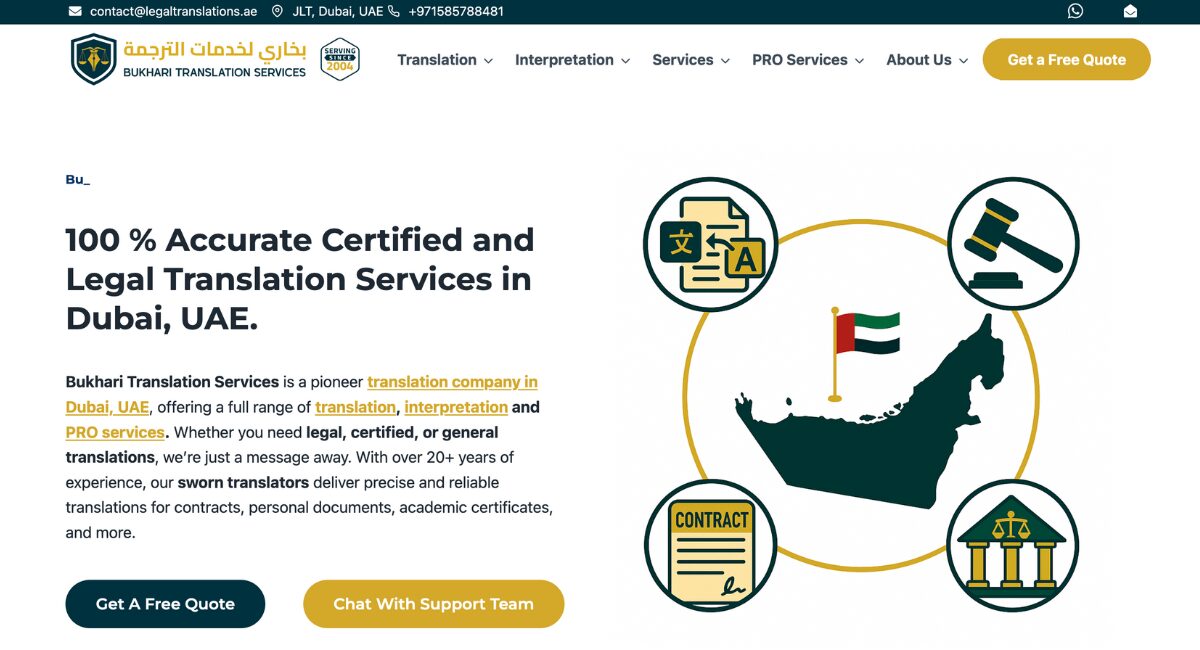1200x650 pixels.
Task: Click the small 'Bu_' typing text
Action: point(78,180)
